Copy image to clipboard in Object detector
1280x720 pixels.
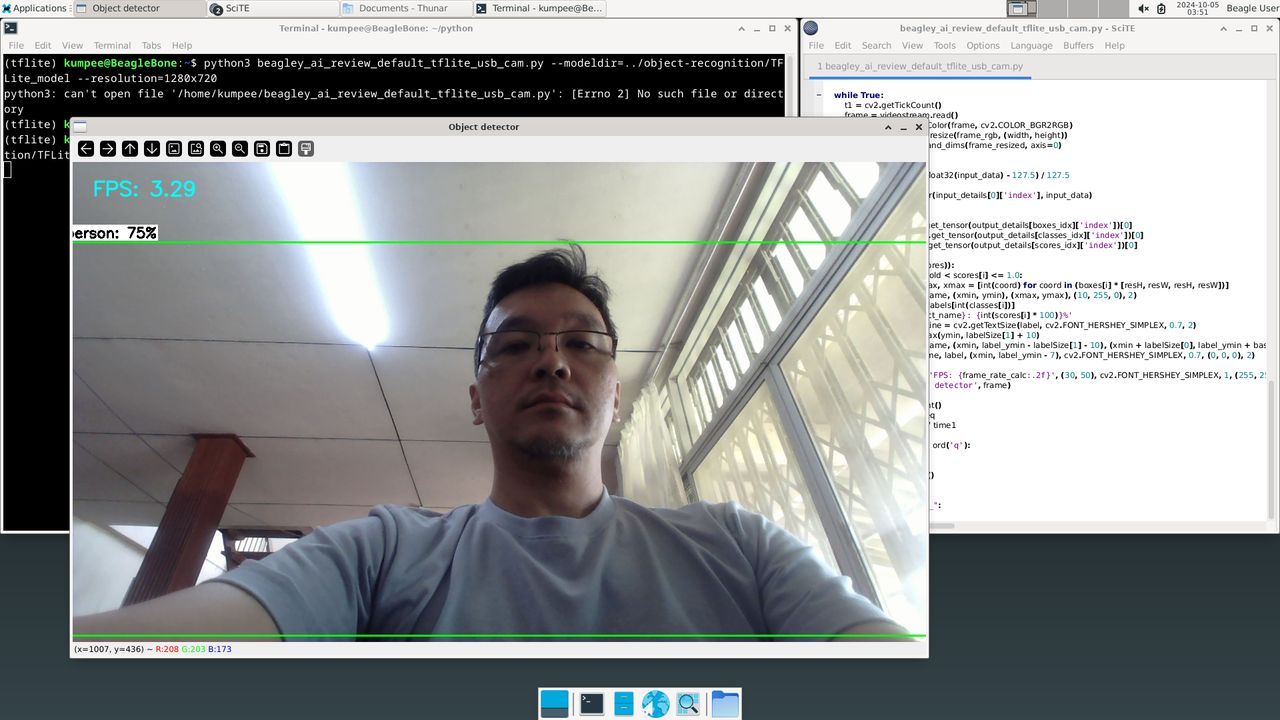tap(284, 148)
